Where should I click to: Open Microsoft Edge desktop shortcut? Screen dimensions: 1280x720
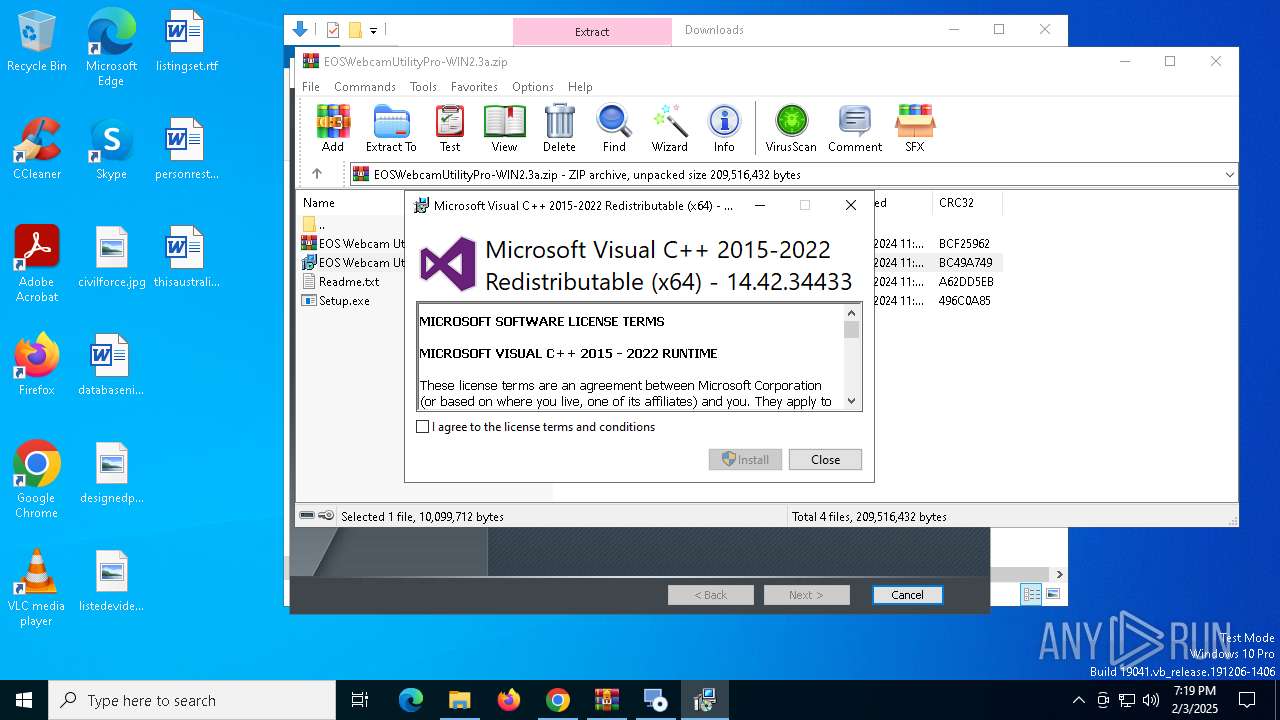coord(111,47)
